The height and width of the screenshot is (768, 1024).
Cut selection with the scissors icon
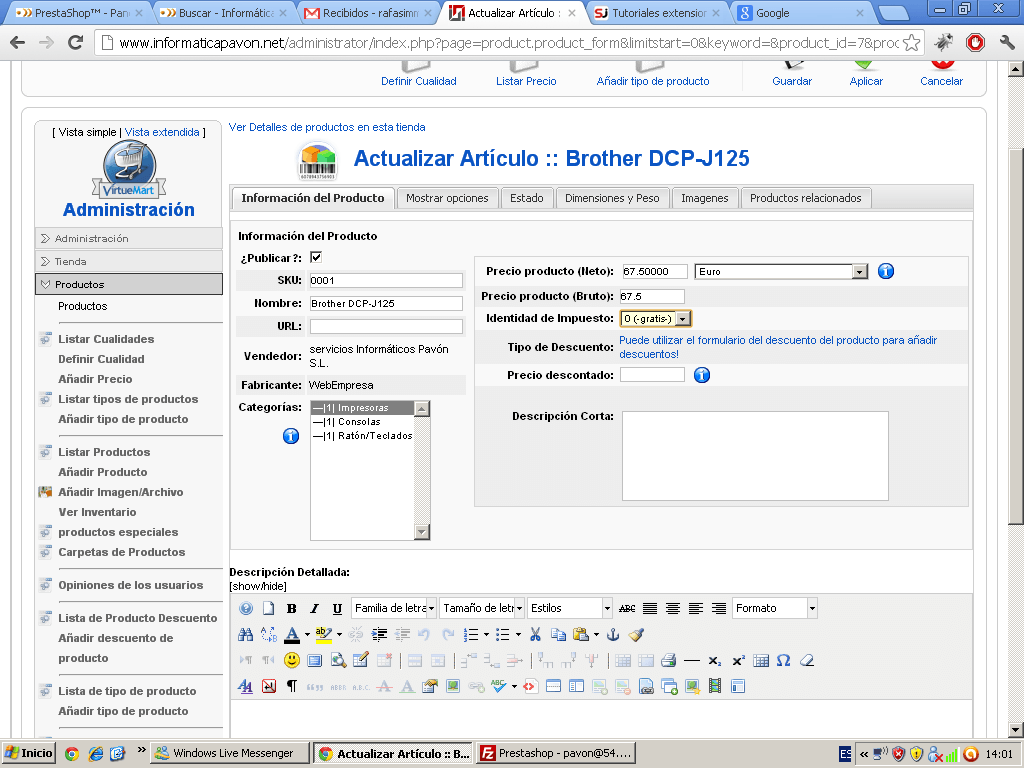(x=536, y=634)
